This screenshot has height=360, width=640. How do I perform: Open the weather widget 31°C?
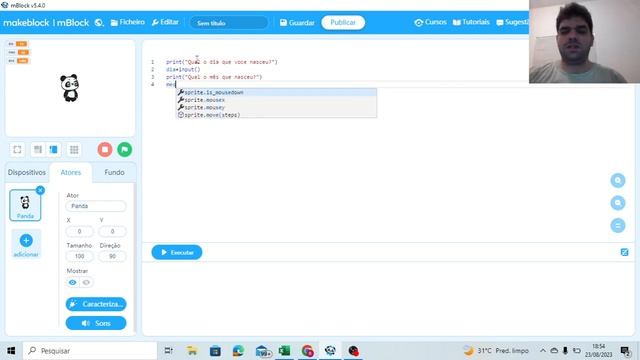tap(496, 351)
